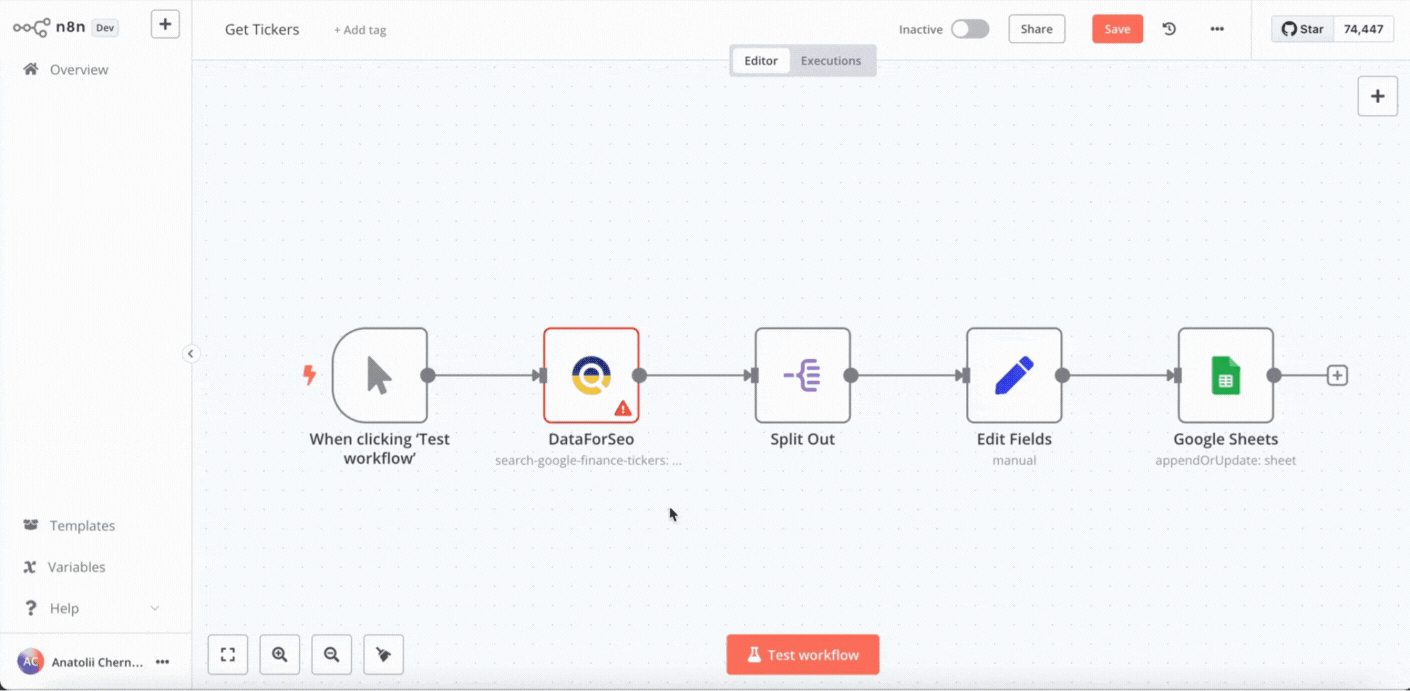Click the Share button

pos(1037,29)
